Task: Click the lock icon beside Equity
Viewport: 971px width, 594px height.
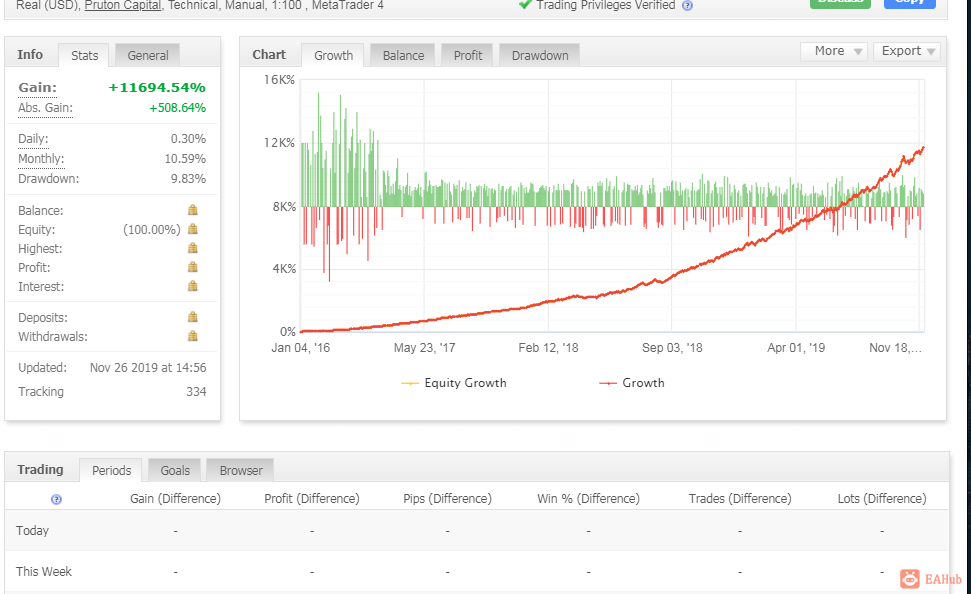Action: pyautogui.click(x=193, y=229)
